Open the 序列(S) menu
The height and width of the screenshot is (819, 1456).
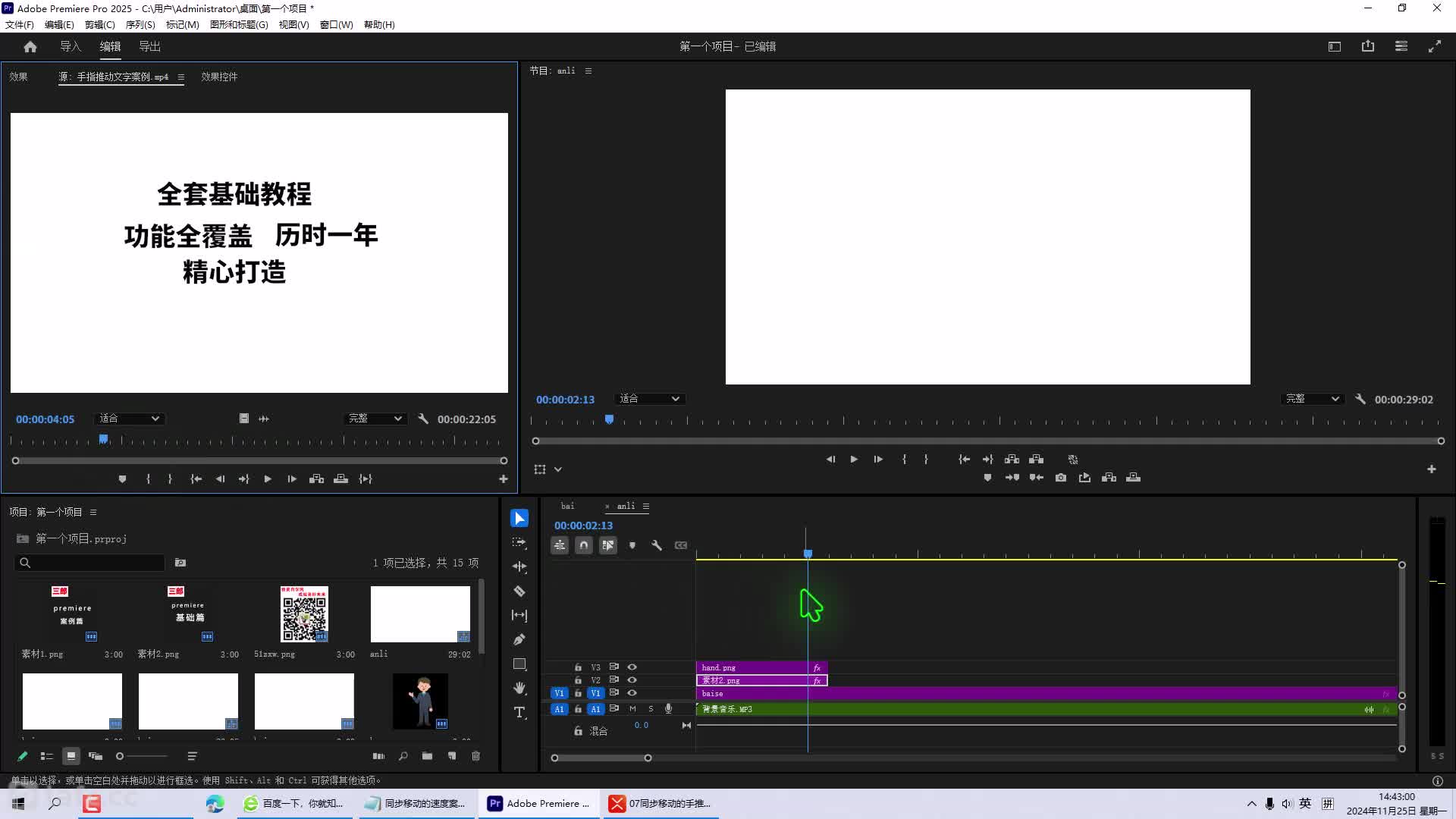[140, 25]
